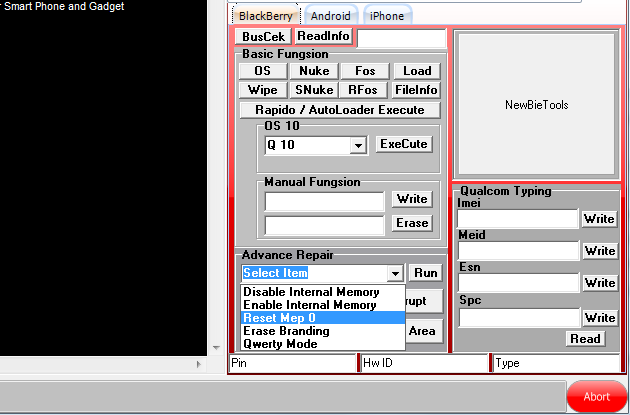This screenshot has width=630, height=415.
Task: Choose Reset Mep 0 option
Action: click(x=323, y=318)
